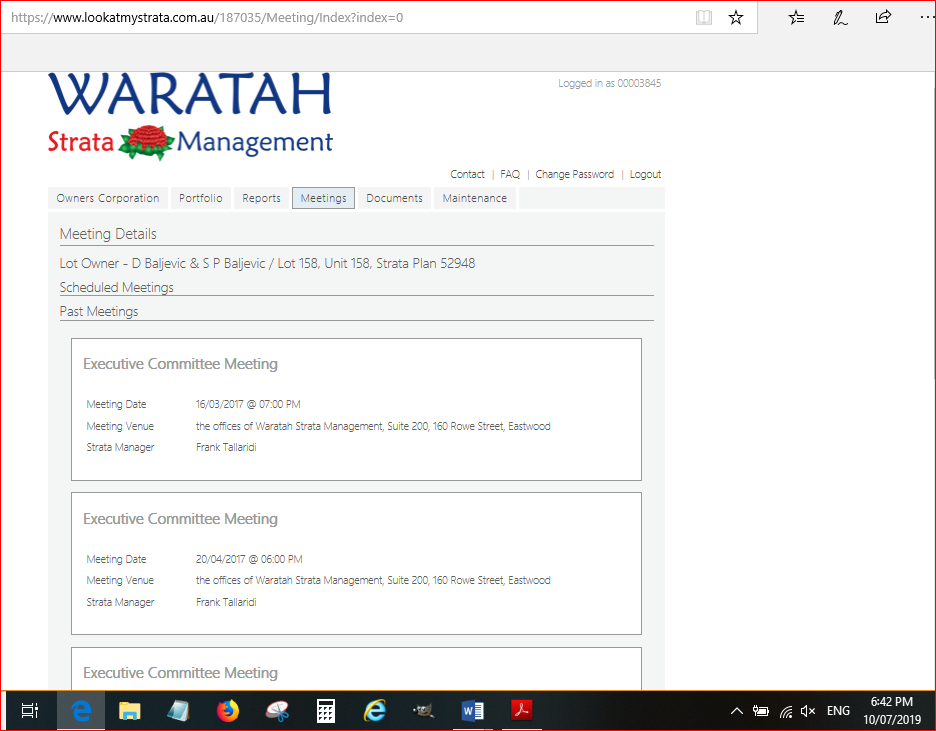Image resolution: width=936 pixels, height=731 pixels.
Task: Check the battery status tray icon
Action: point(760,711)
